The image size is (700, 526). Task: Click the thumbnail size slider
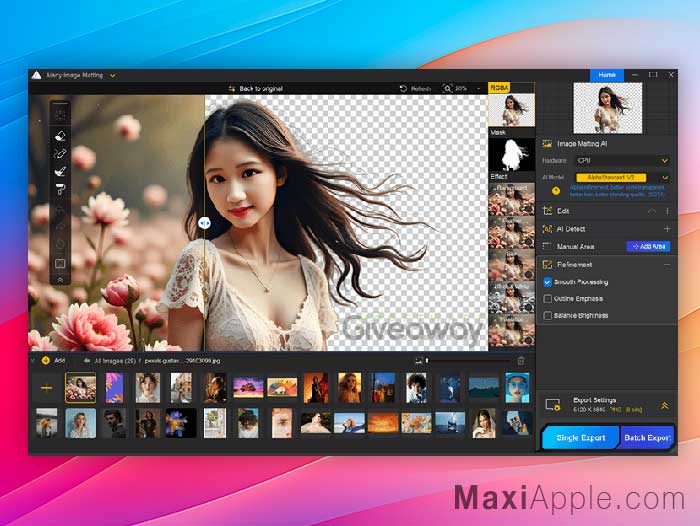468,360
